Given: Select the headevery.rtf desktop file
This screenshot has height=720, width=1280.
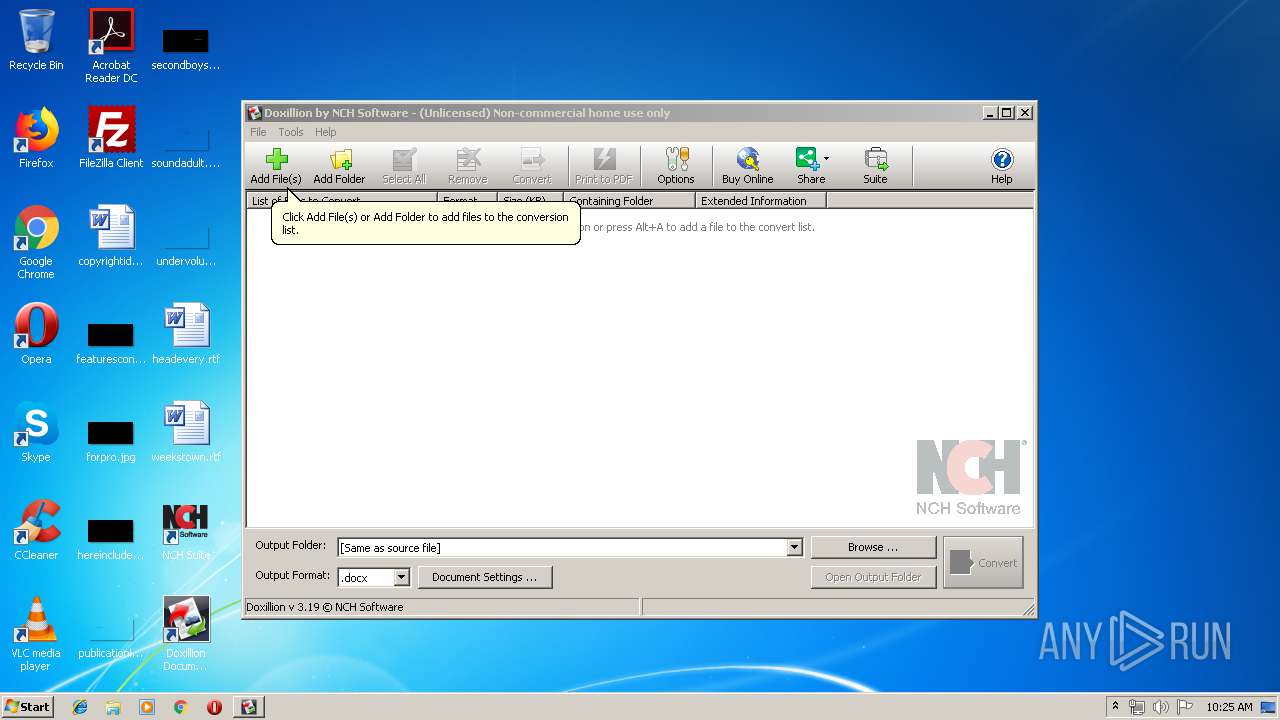Looking at the screenshot, I should tap(186, 335).
